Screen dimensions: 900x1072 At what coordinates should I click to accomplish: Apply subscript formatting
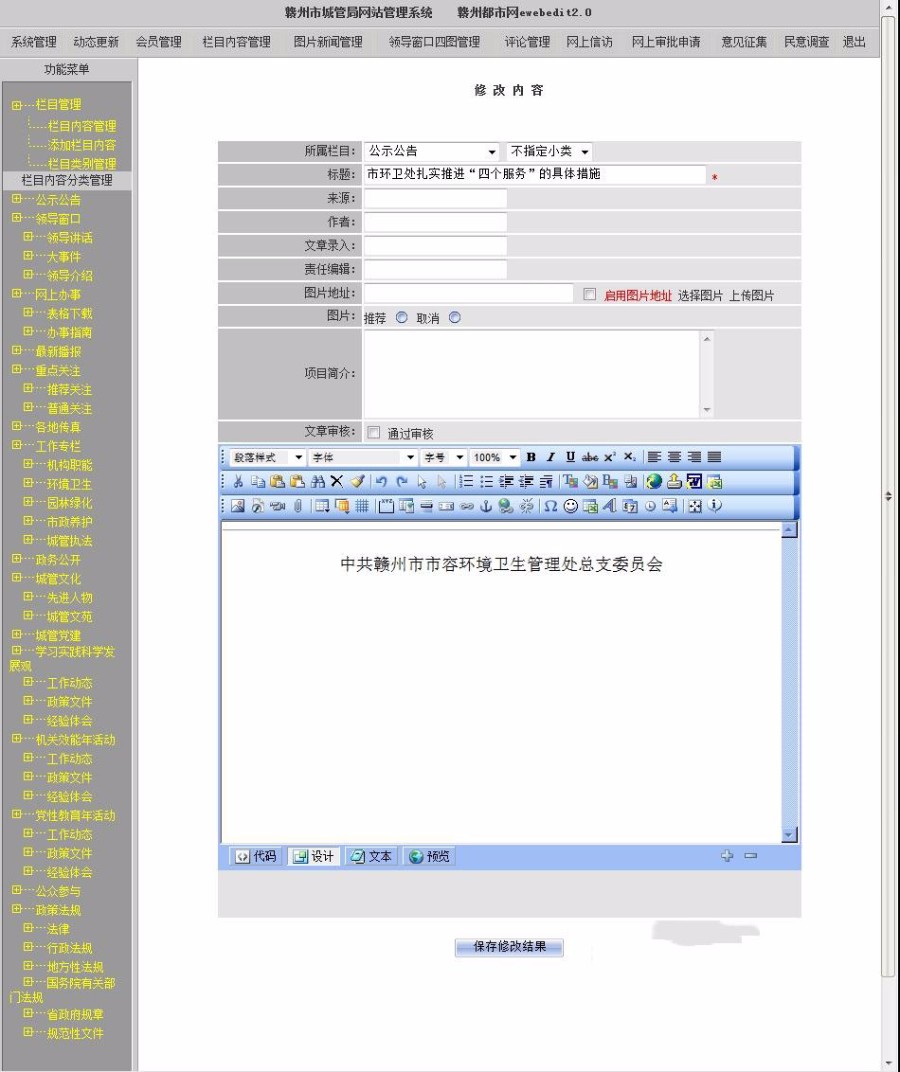click(629, 457)
